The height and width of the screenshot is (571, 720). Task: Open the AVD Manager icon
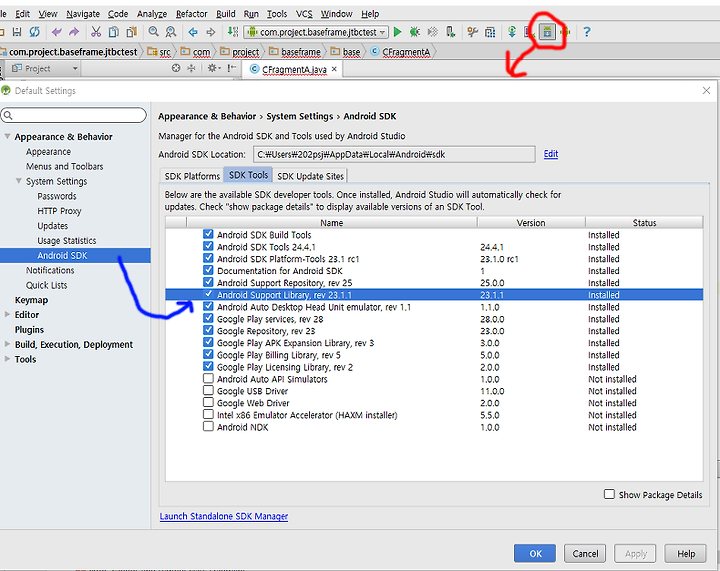click(529, 32)
